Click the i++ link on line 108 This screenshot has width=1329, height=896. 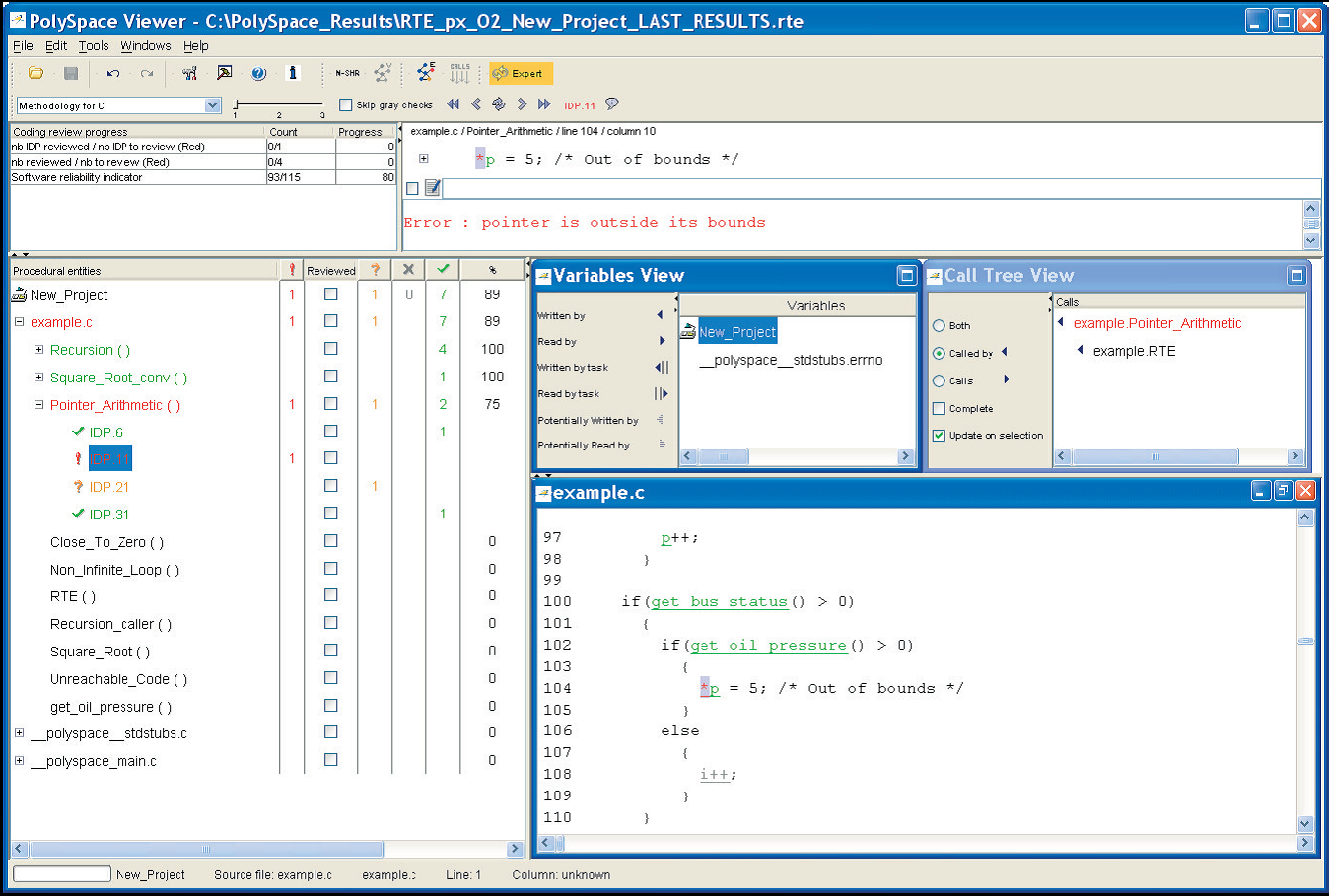(715, 774)
